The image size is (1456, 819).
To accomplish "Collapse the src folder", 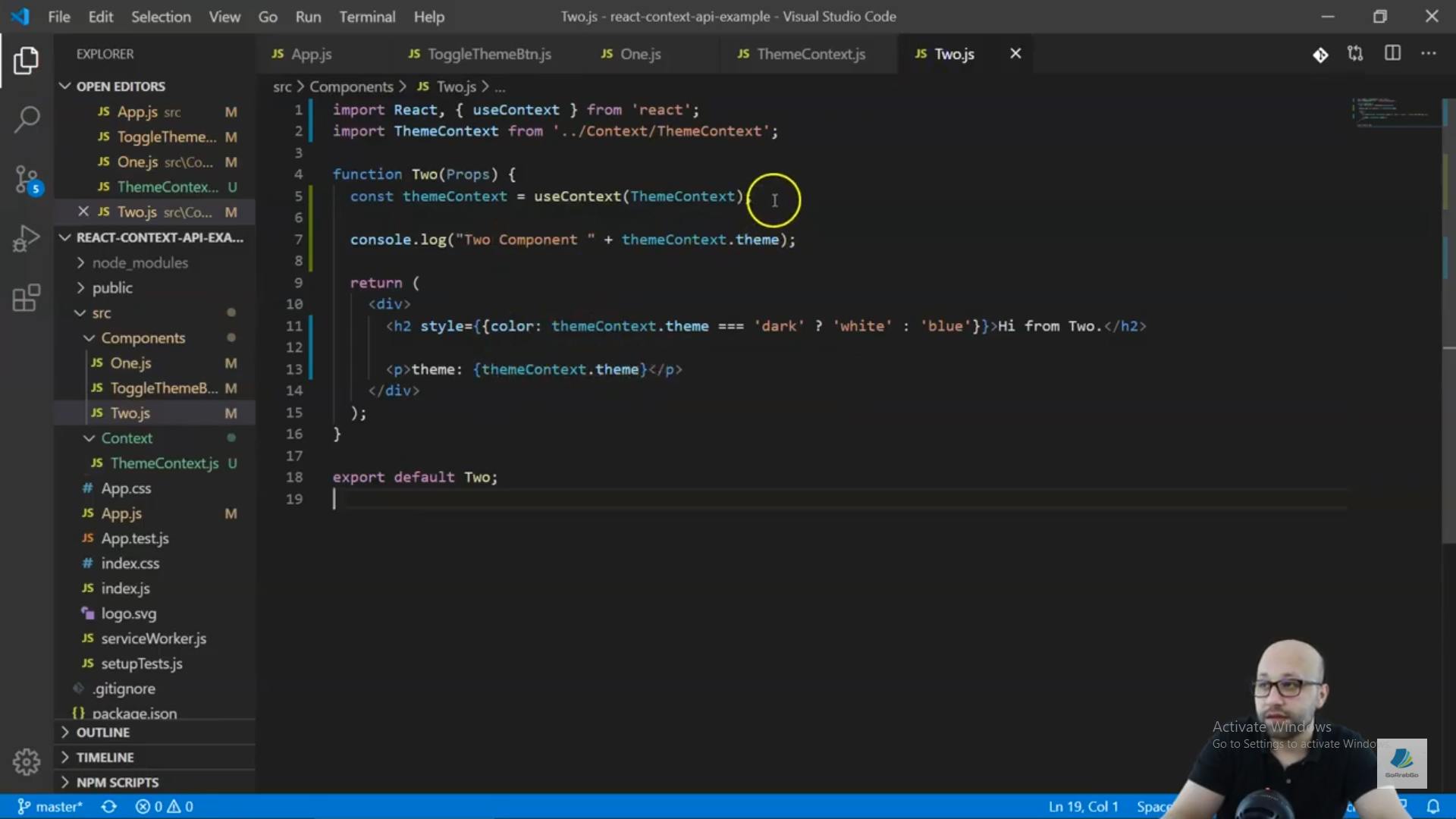I will click(x=102, y=312).
